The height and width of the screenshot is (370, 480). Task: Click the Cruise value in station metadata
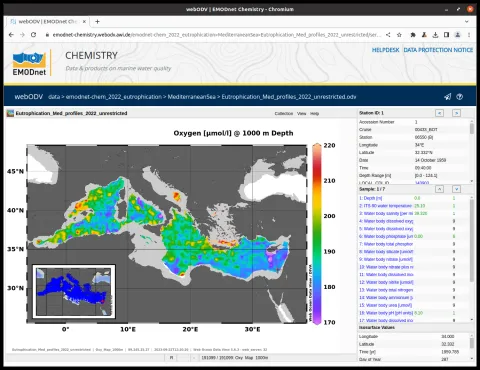pos(426,130)
